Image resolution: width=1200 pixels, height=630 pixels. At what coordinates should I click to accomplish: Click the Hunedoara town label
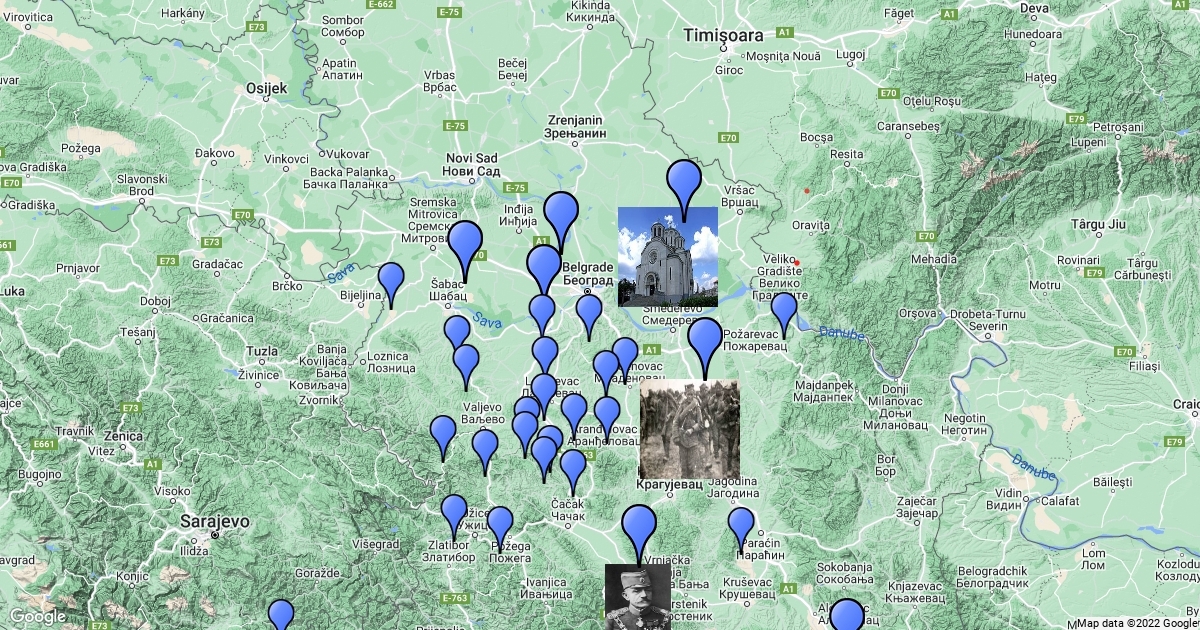point(1033,34)
